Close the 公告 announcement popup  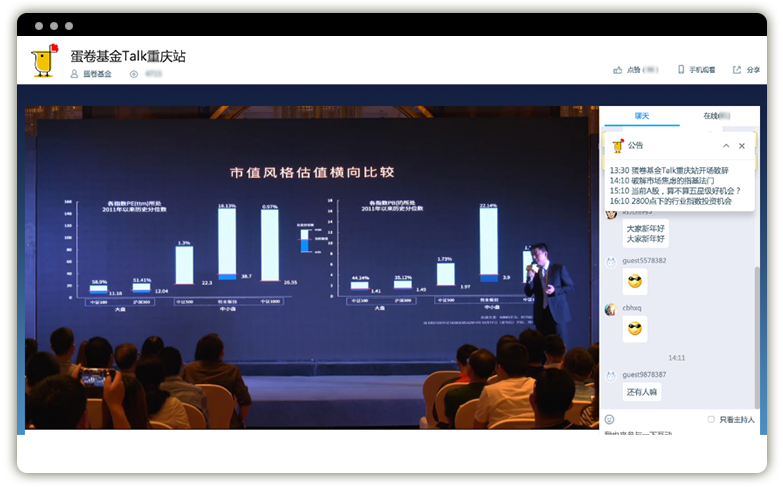pyautogui.click(x=742, y=146)
